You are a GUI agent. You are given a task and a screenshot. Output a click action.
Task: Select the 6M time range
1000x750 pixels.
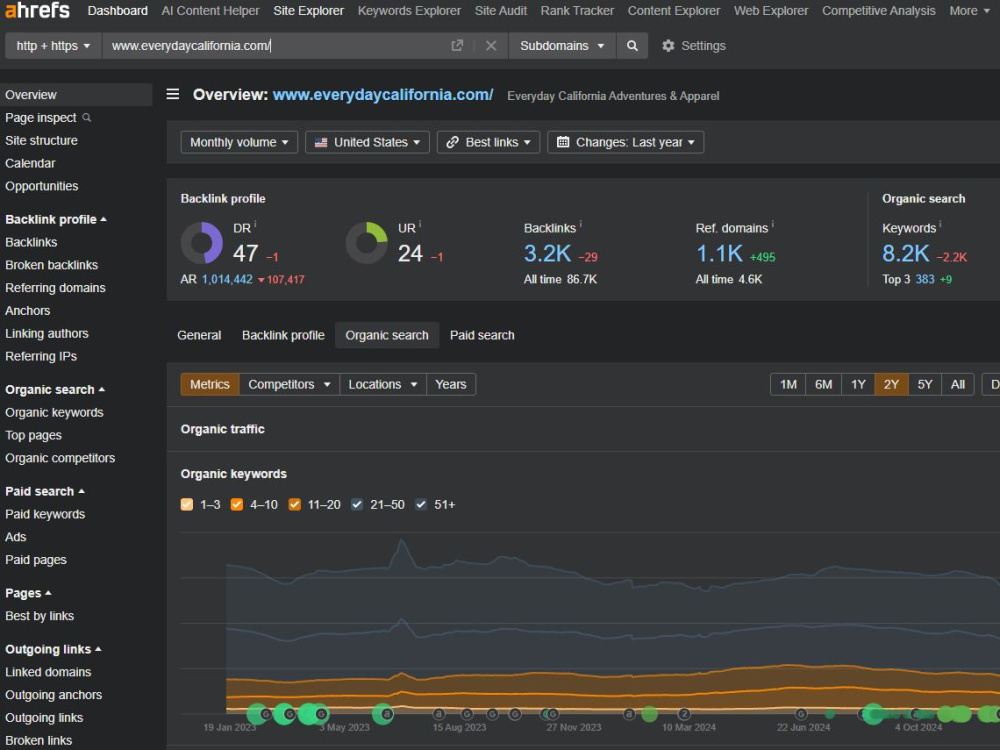[823, 385]
